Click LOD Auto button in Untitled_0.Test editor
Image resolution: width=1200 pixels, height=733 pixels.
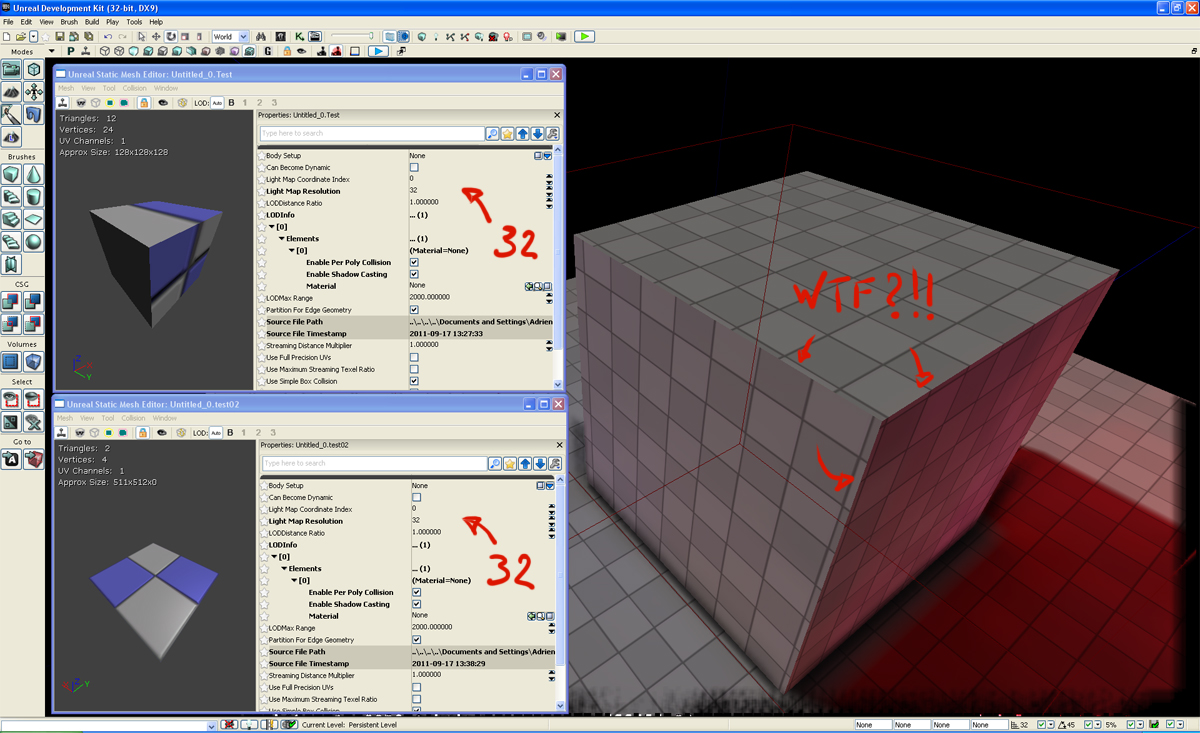coord(217,102)
